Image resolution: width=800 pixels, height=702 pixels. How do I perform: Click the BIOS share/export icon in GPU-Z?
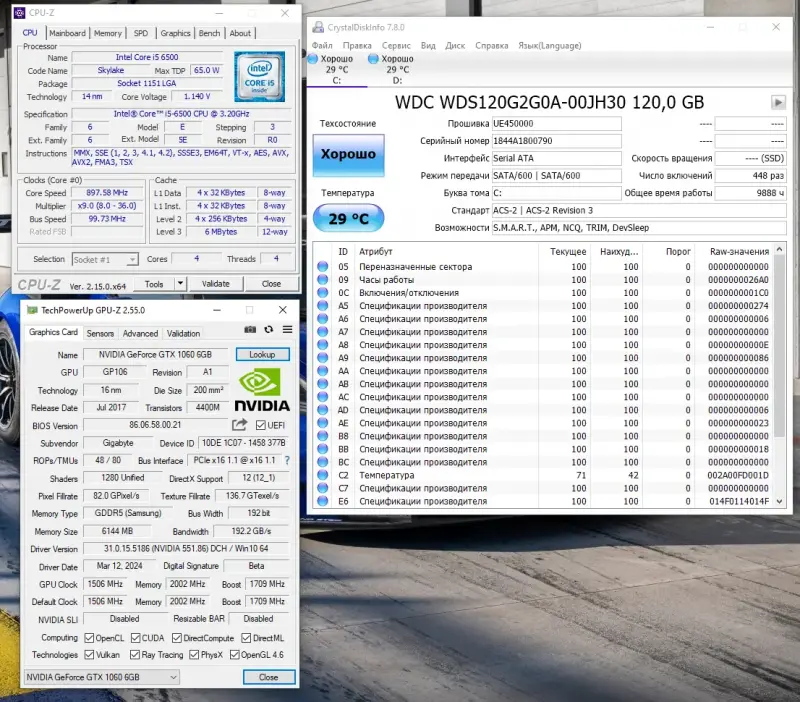pyautogui.click(x=239, y=424)
